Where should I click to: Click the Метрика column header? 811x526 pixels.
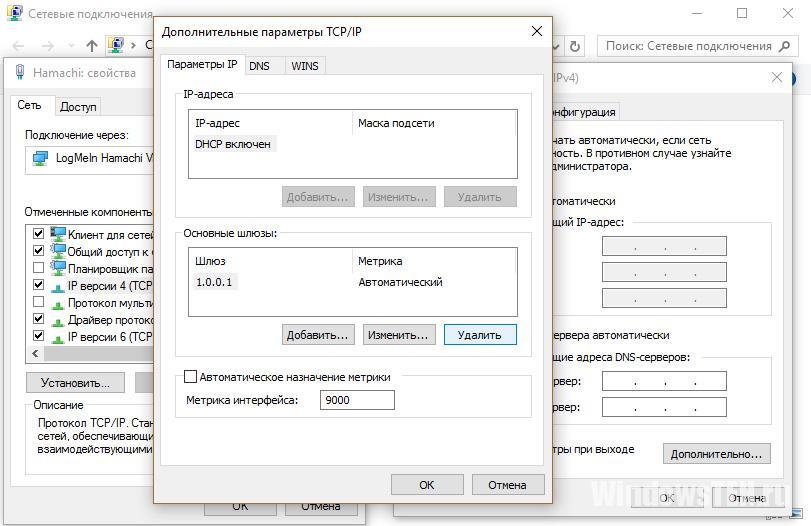(x=380, y=261)
